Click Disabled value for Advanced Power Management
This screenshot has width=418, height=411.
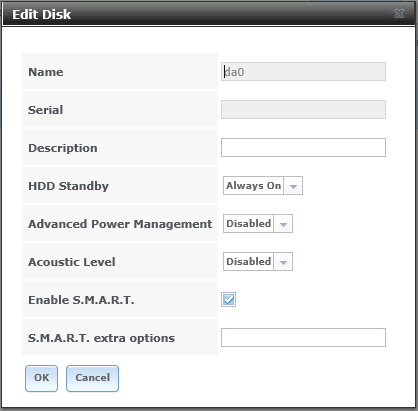249,224
